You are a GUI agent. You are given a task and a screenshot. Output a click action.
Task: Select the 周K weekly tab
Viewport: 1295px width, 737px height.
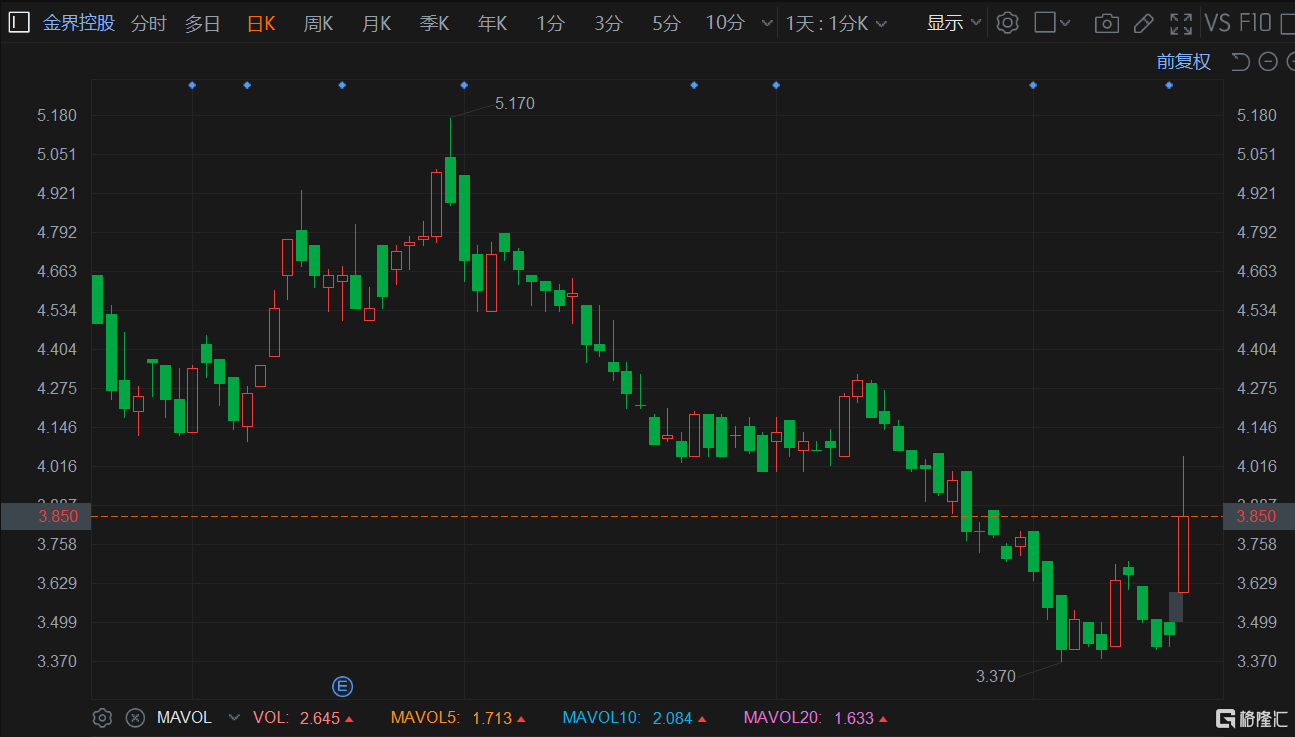[319, 23]
